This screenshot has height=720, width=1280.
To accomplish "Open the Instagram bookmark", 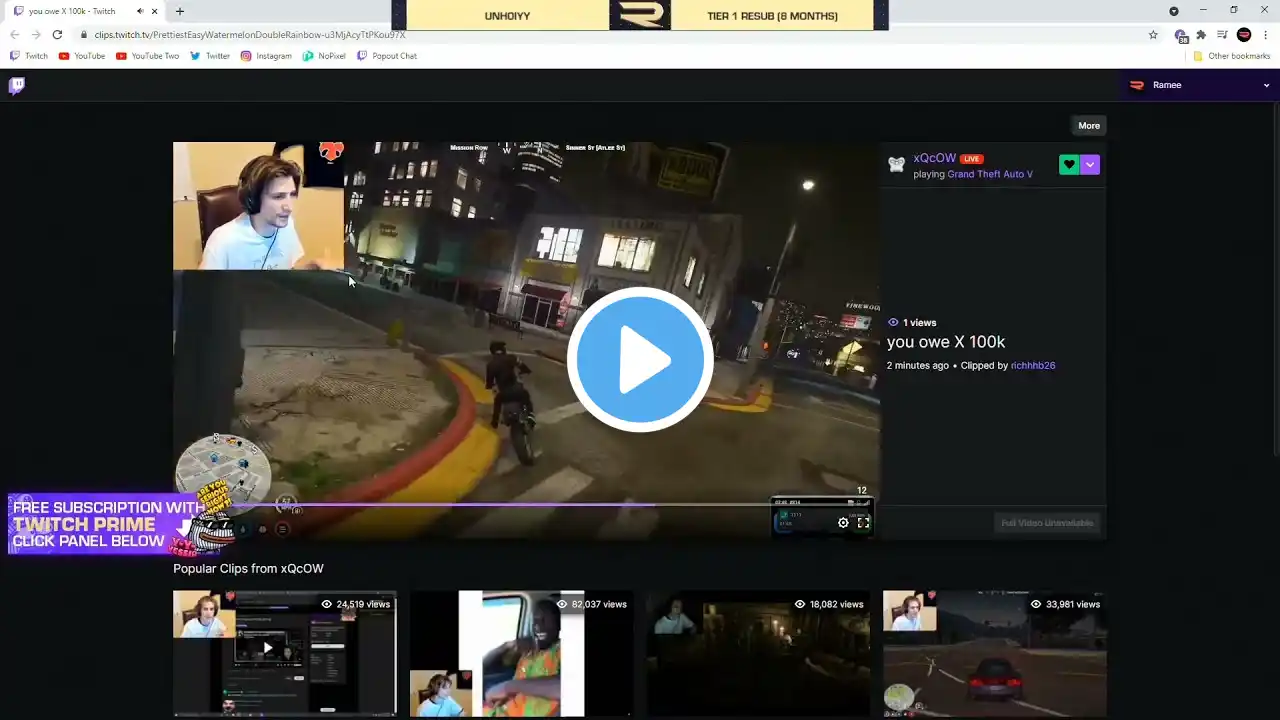I will coord(266,56).
